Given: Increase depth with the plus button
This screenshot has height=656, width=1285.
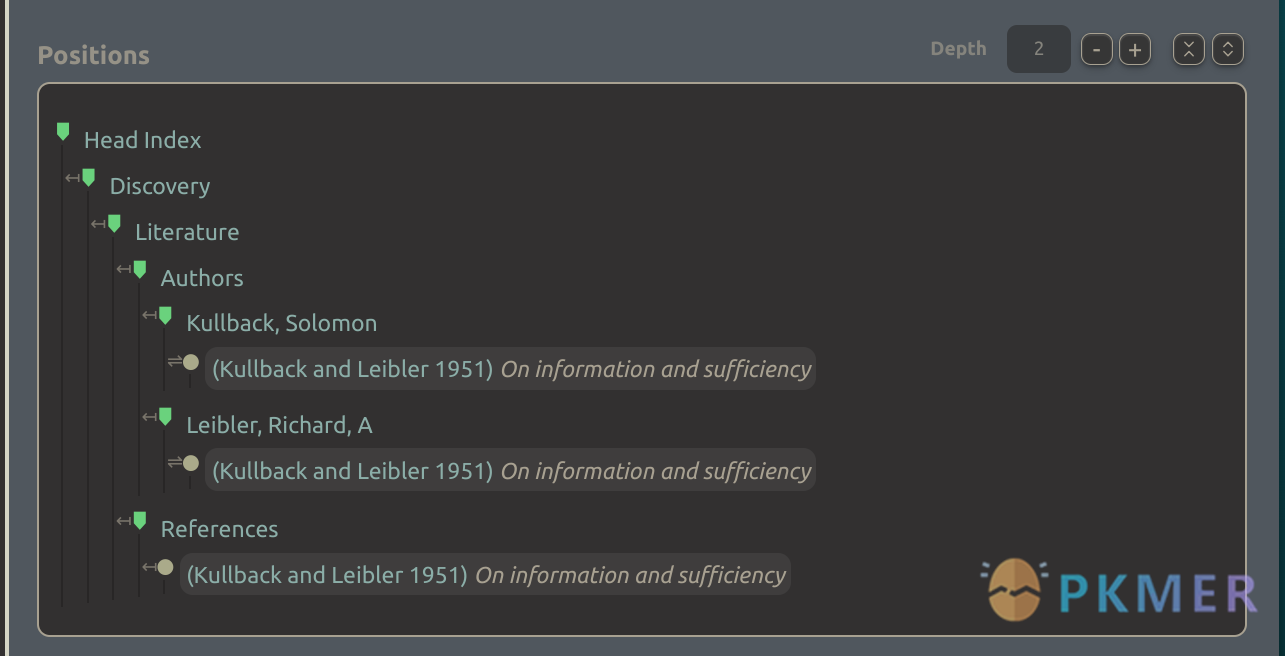Looking at the screenshot, I should pyautogui.click(x=1135, y=49).
